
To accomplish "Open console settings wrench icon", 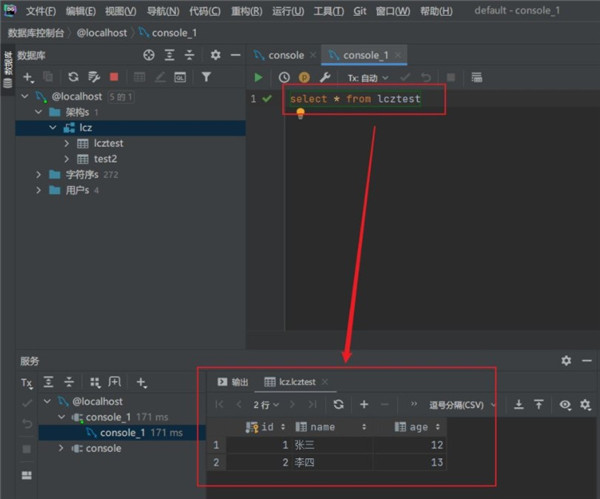I will (x=325, y=77).
